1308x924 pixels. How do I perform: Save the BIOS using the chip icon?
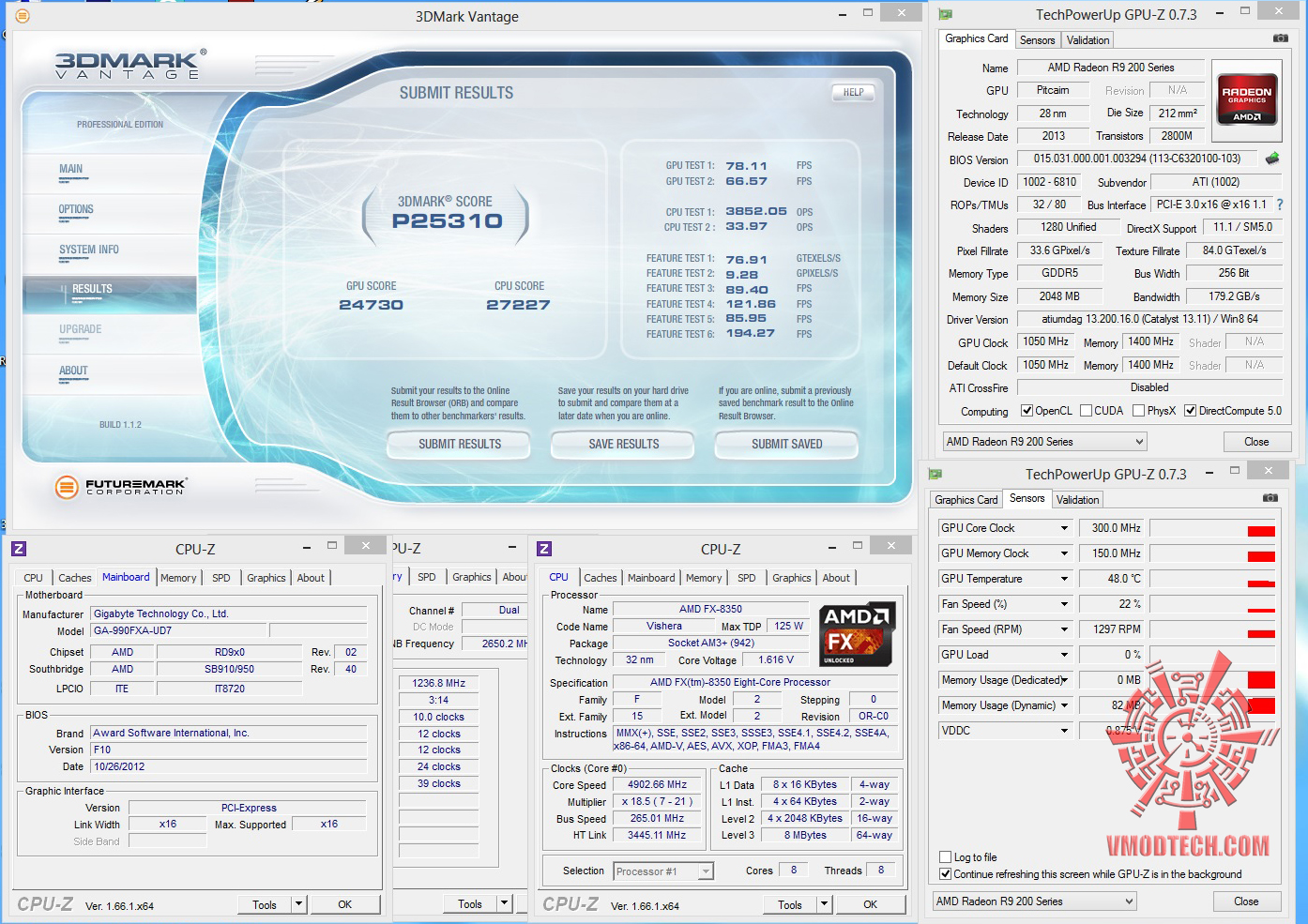coord(1272,159)
